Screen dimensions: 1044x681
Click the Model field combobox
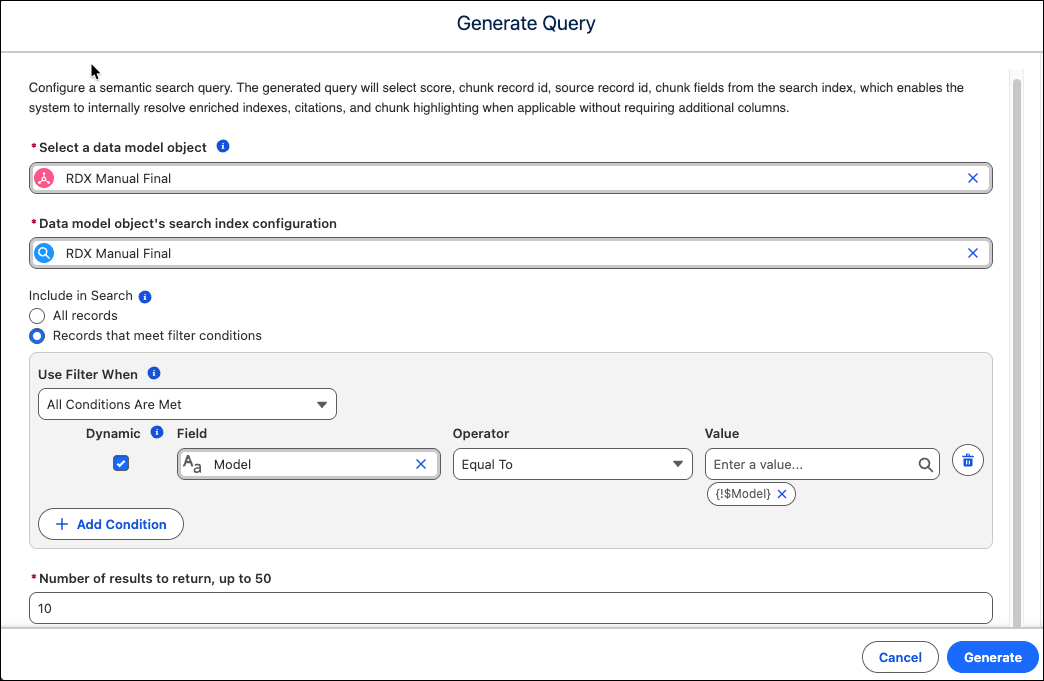tap(309, 464)
